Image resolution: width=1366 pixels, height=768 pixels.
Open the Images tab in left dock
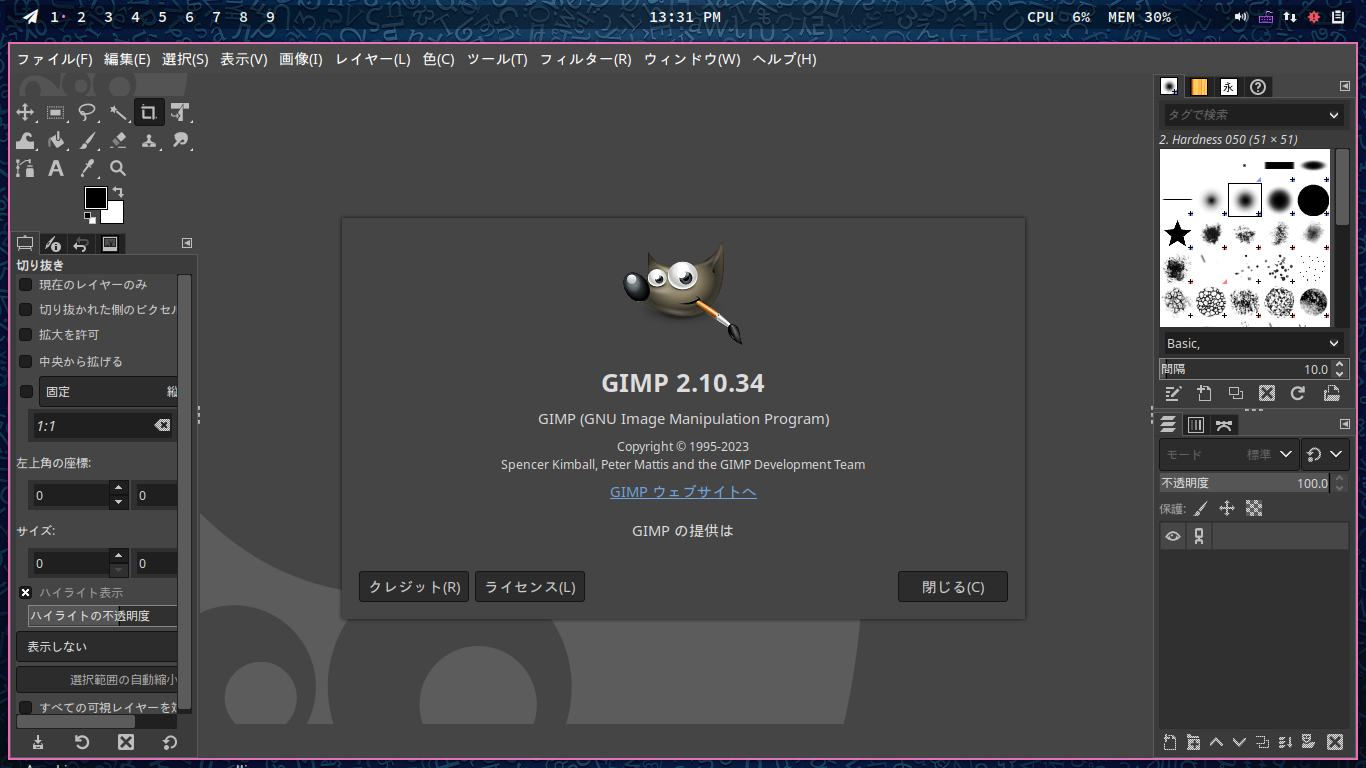(x=110, y=243)
